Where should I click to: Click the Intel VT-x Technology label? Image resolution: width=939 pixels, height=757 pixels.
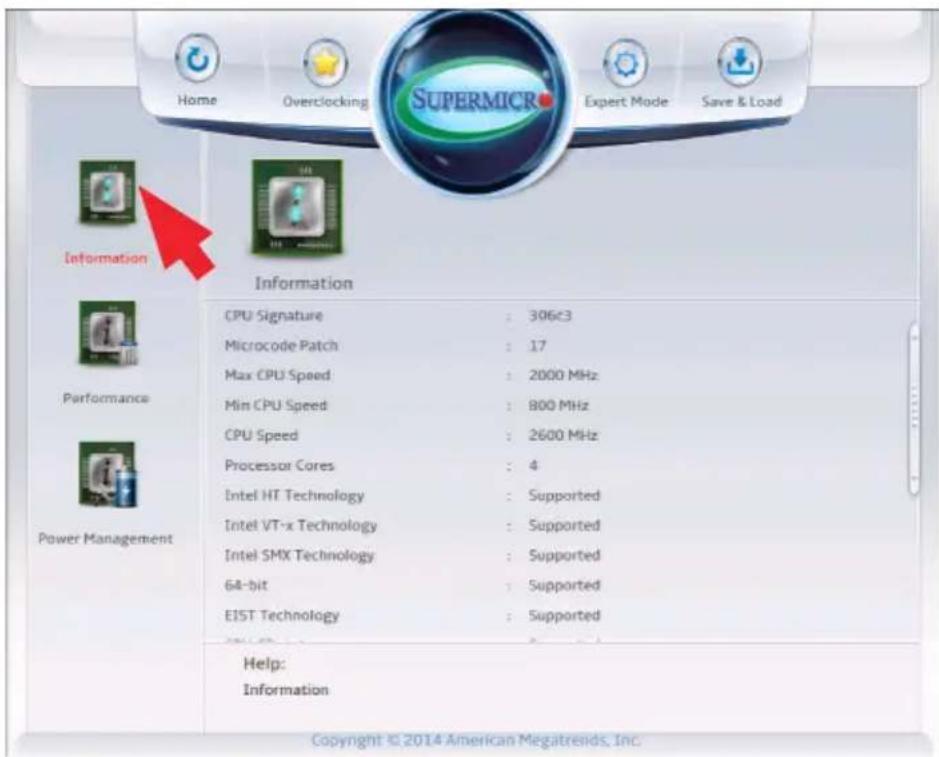[x=301, y=525]
